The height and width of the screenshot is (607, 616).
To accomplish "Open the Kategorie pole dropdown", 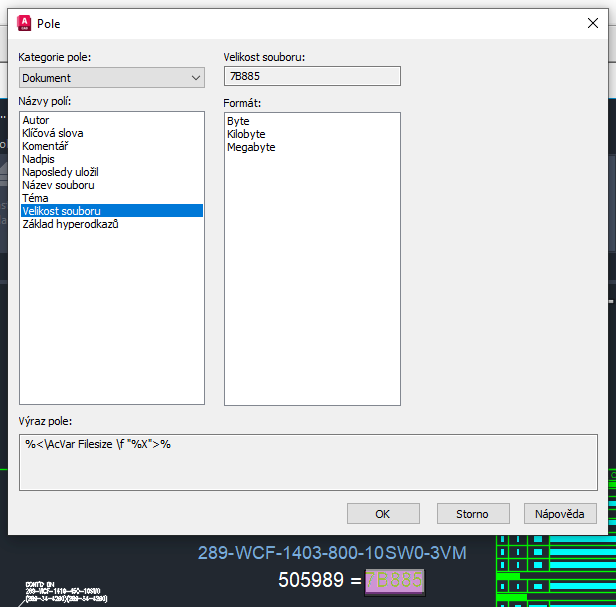I will [x=112, y=78].
